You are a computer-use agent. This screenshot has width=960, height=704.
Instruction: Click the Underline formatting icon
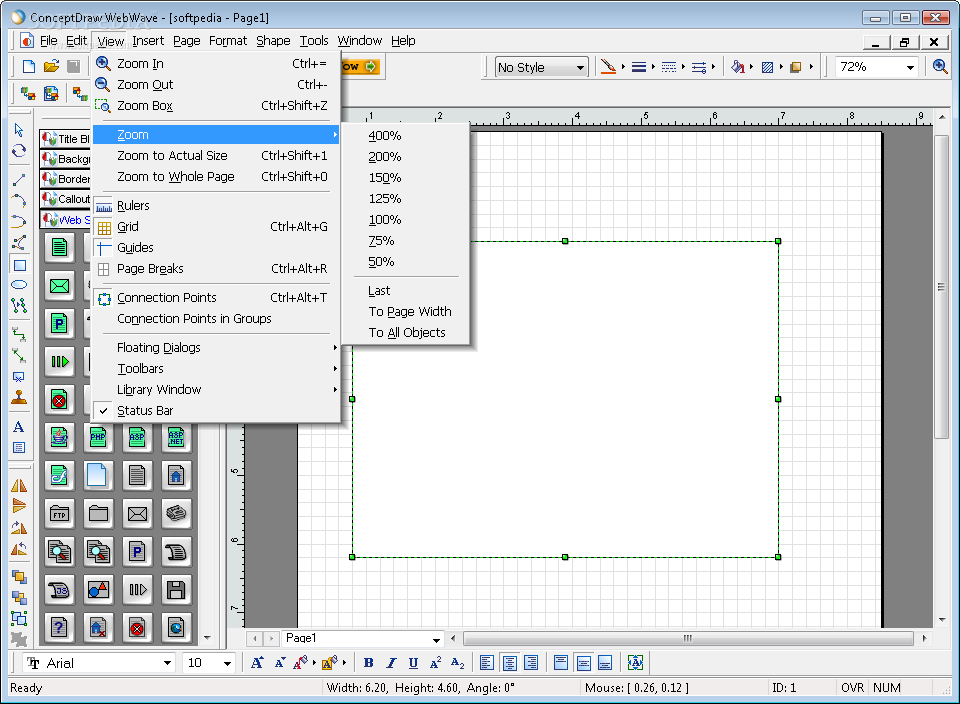coord(413,663)
